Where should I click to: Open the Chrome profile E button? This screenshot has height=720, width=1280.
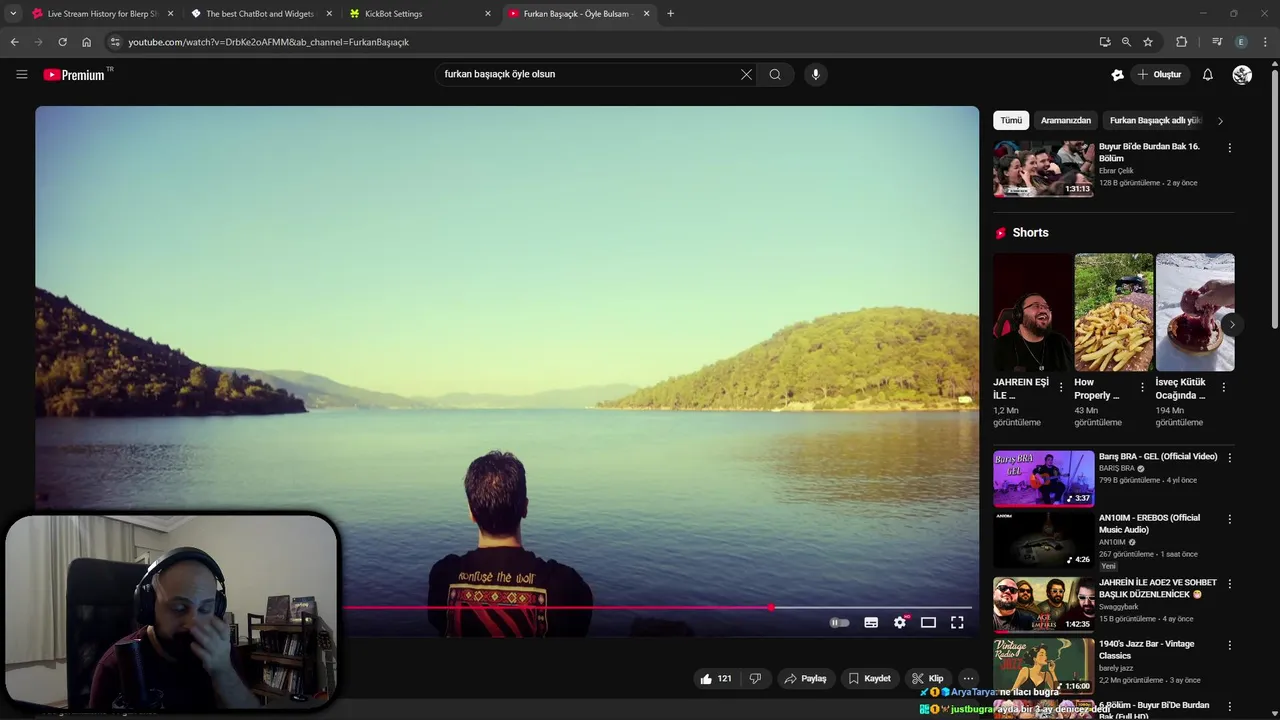coord(1241,42)
